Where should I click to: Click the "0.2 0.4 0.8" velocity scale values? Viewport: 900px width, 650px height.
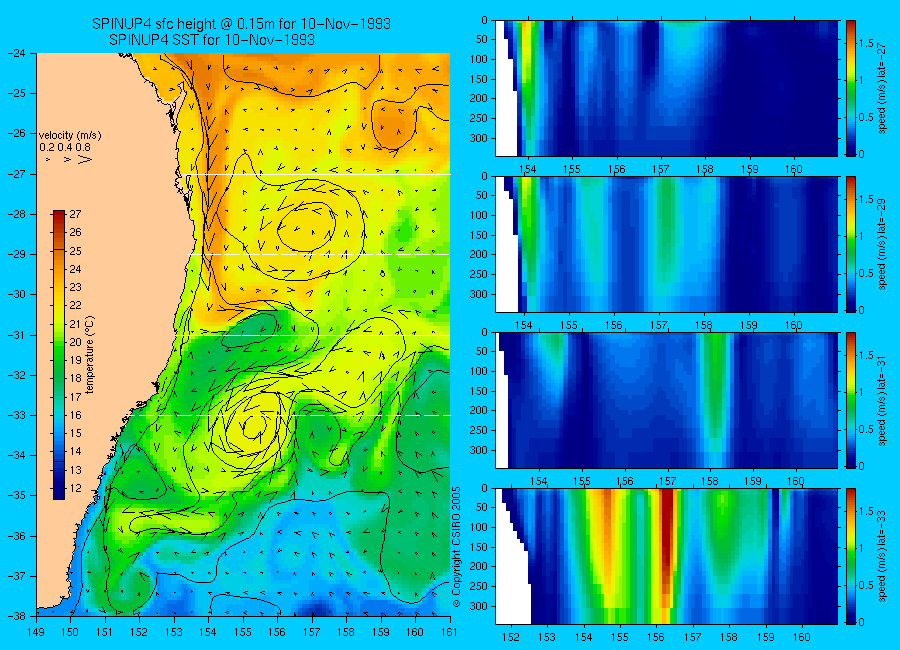65,147
